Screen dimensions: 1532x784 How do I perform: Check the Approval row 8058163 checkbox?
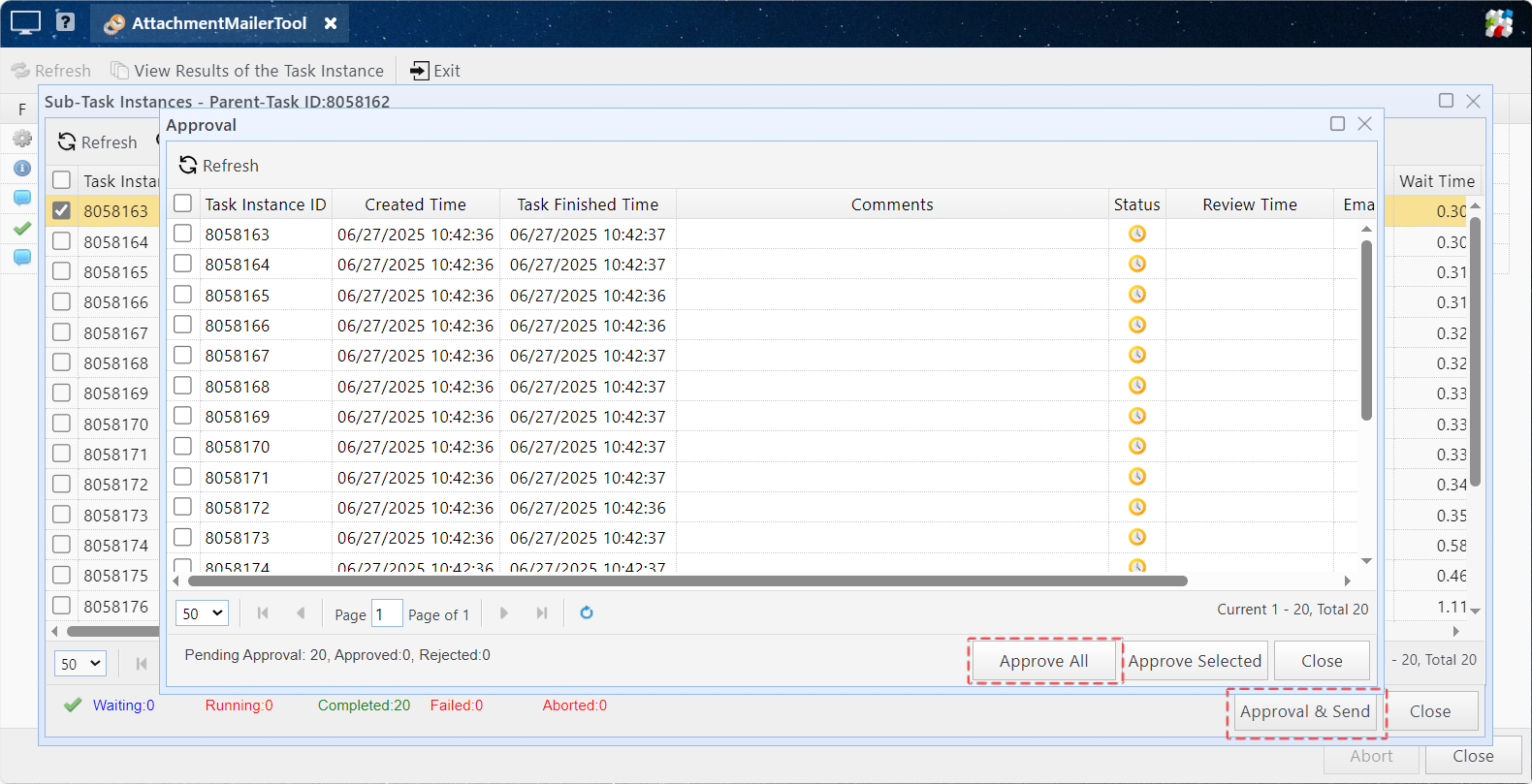pos(182,234)
